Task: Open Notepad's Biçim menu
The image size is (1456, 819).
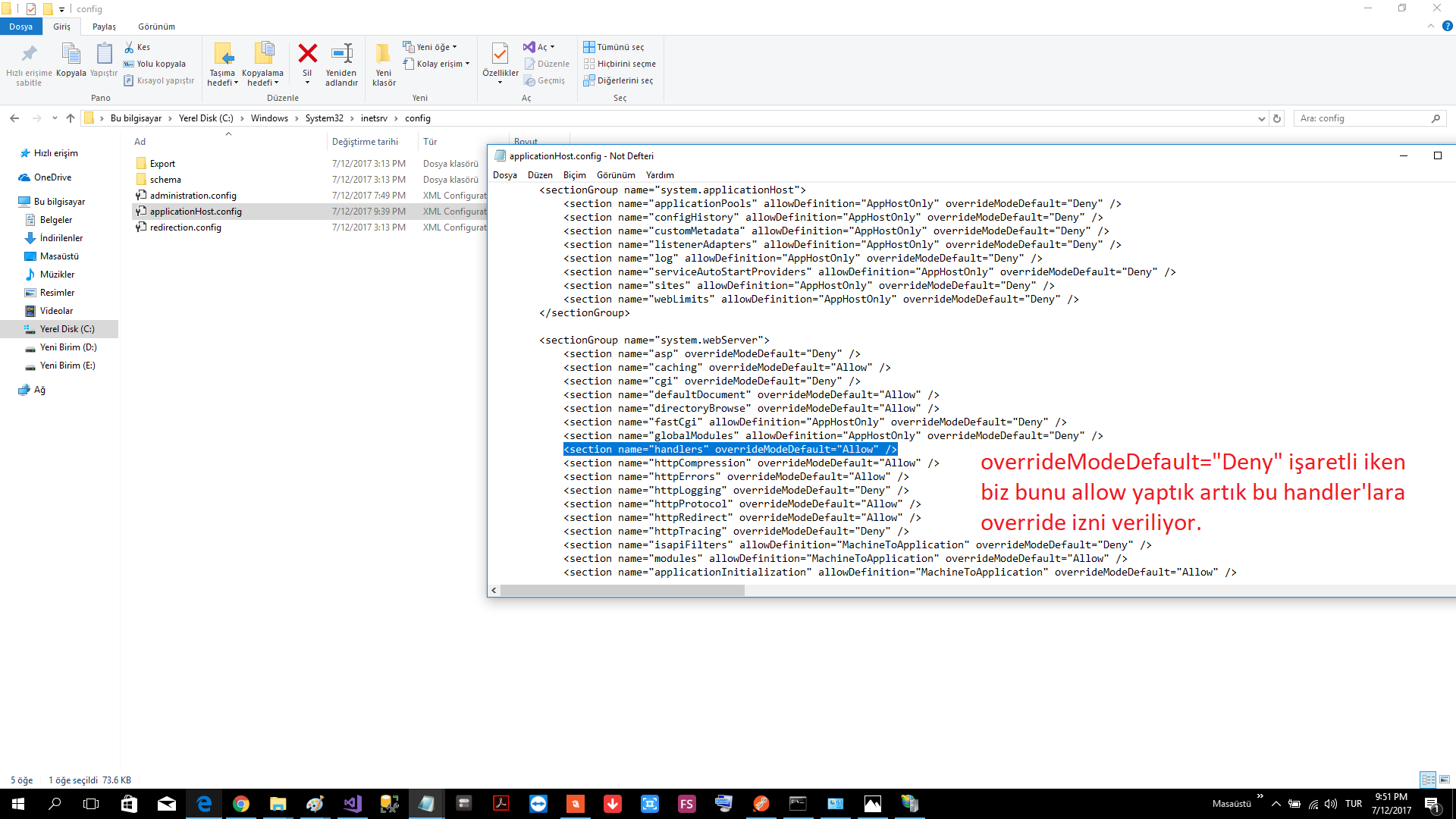Action: (x=574, y=175)
